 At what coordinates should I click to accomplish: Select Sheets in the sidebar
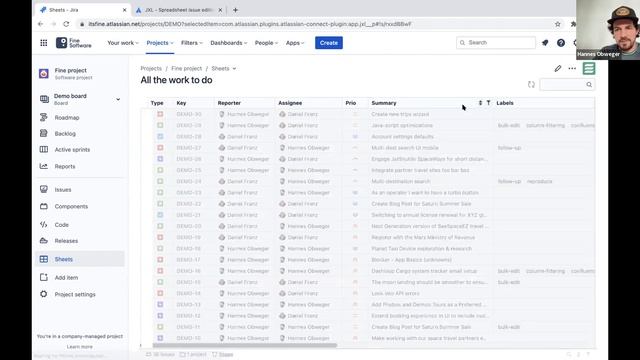tap(80, 259)
